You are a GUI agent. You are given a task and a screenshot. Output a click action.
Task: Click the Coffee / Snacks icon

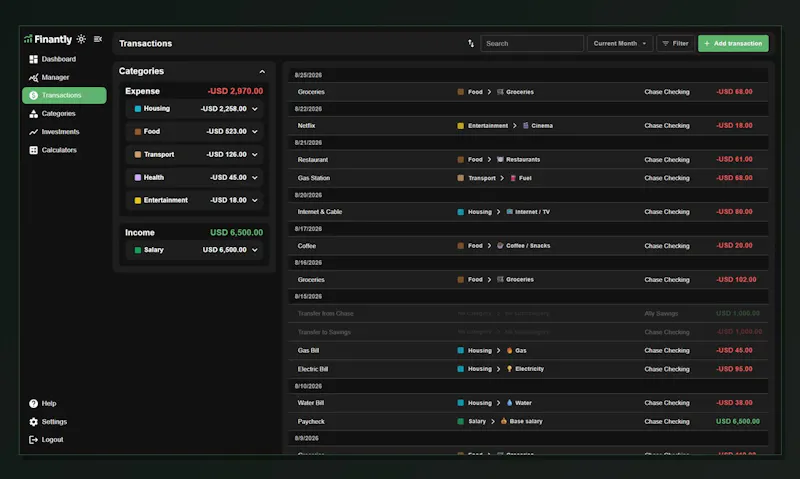click(x=500, y=246)
